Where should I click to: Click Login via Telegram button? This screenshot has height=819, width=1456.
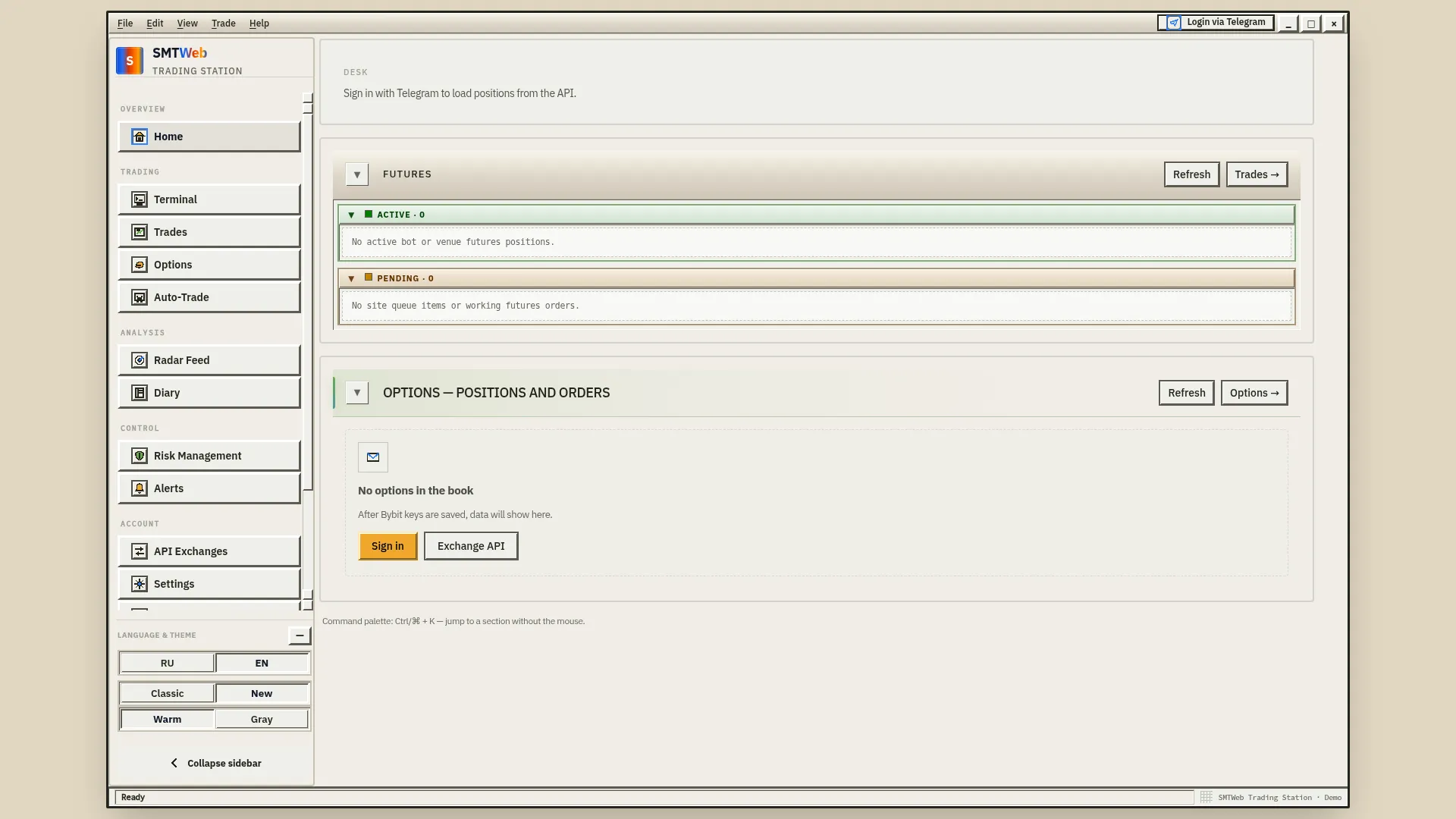(1216, 23)
